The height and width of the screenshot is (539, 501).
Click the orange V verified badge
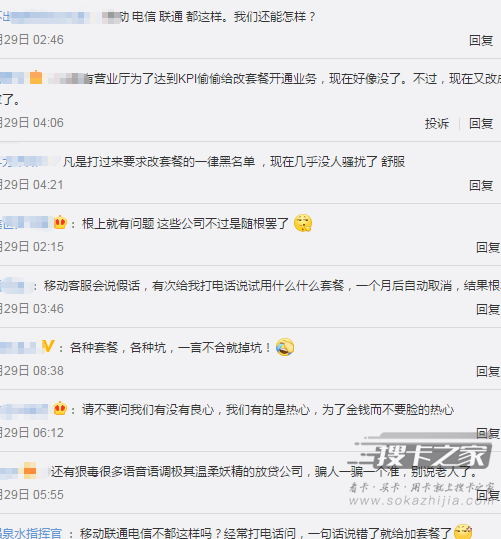click(x=48, y=346)
